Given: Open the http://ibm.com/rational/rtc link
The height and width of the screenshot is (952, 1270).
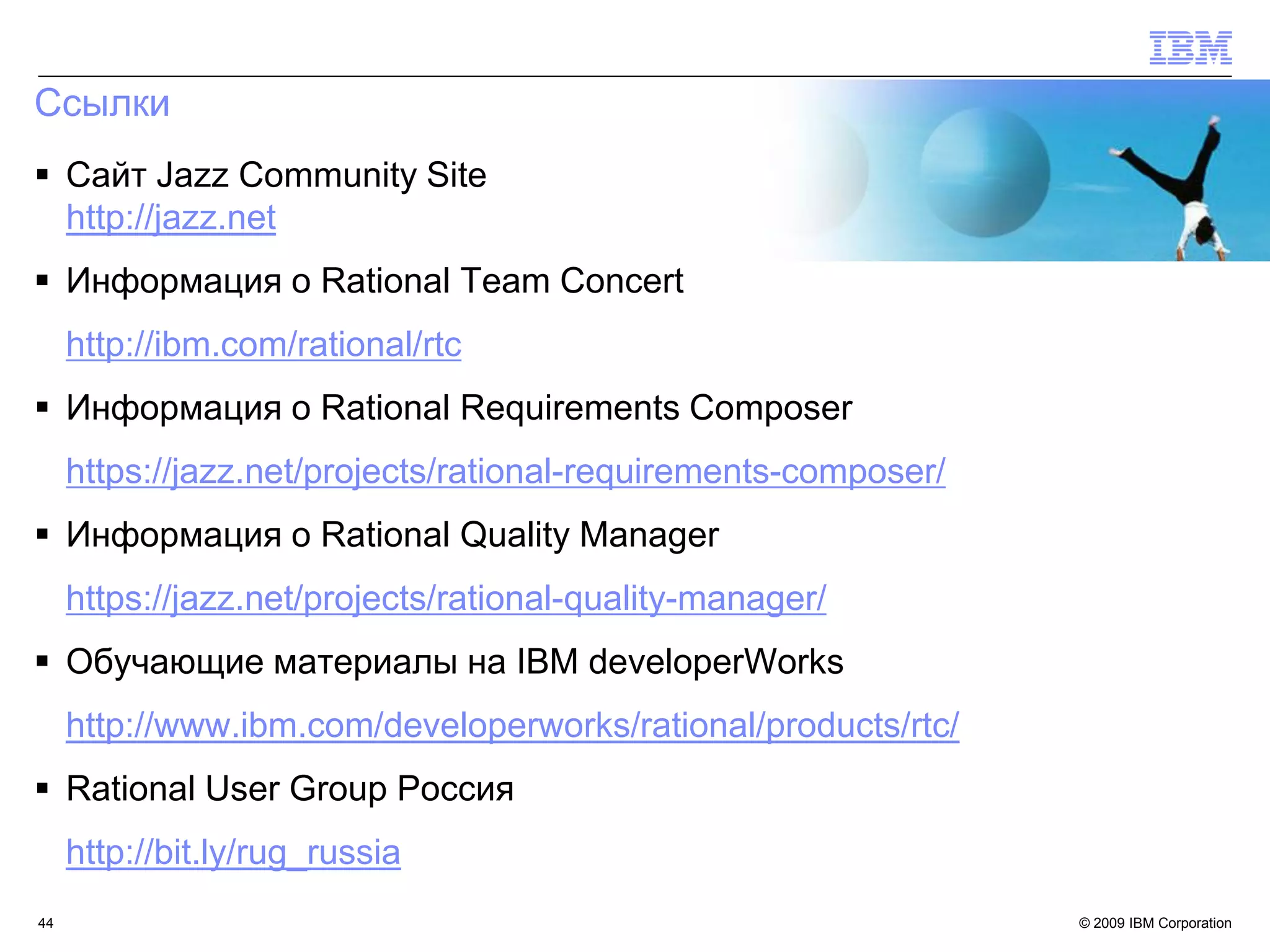Looking at the screenshot, I should point(264,344).
